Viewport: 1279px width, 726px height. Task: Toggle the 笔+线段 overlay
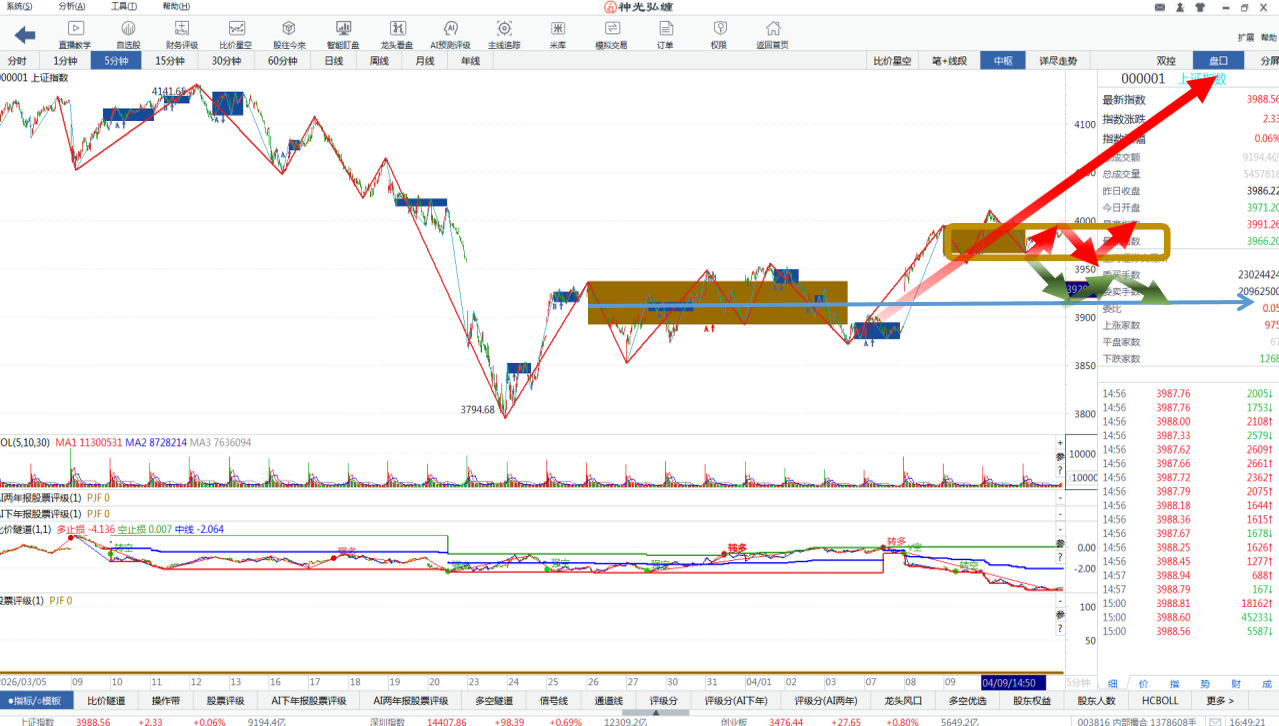[949, 61]
